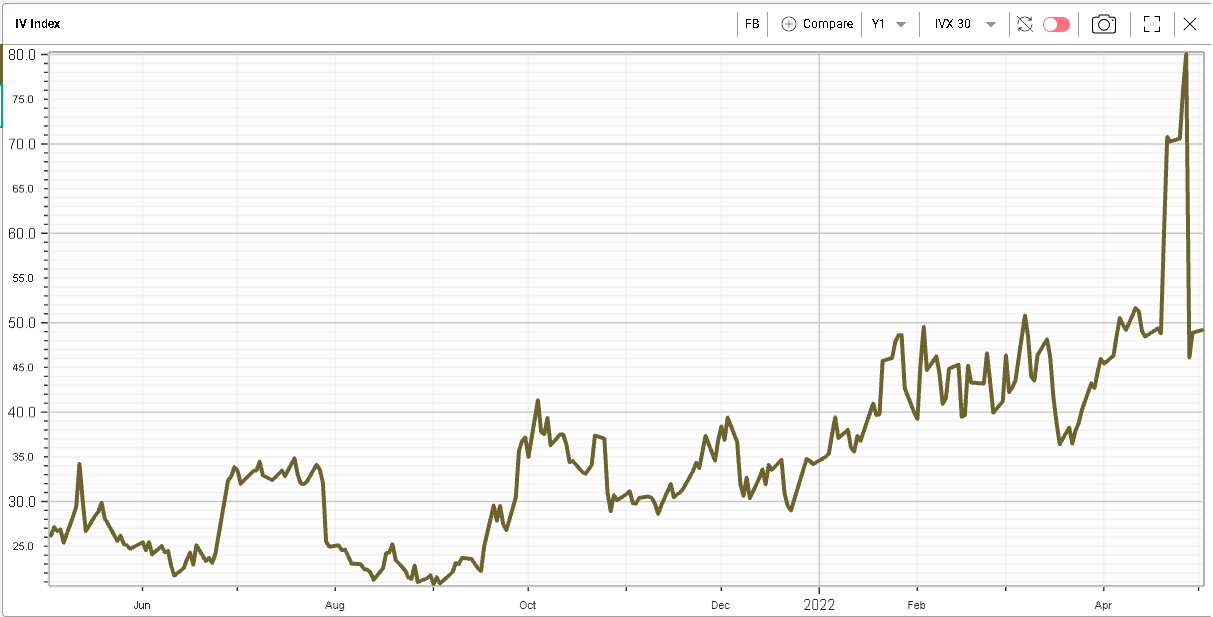1213x617 pixels.
Task: Select the IV Index panel title
Action: [x=38, y=24]
